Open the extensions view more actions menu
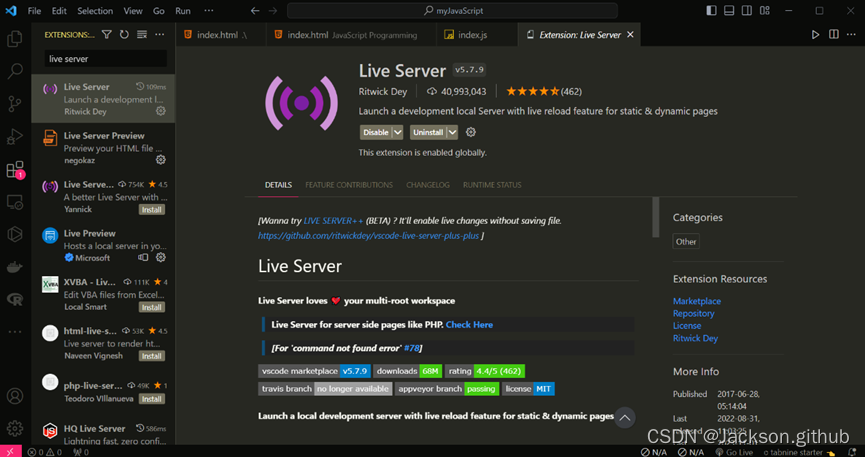This screenshot has height=457, width=865. (159, 34)
